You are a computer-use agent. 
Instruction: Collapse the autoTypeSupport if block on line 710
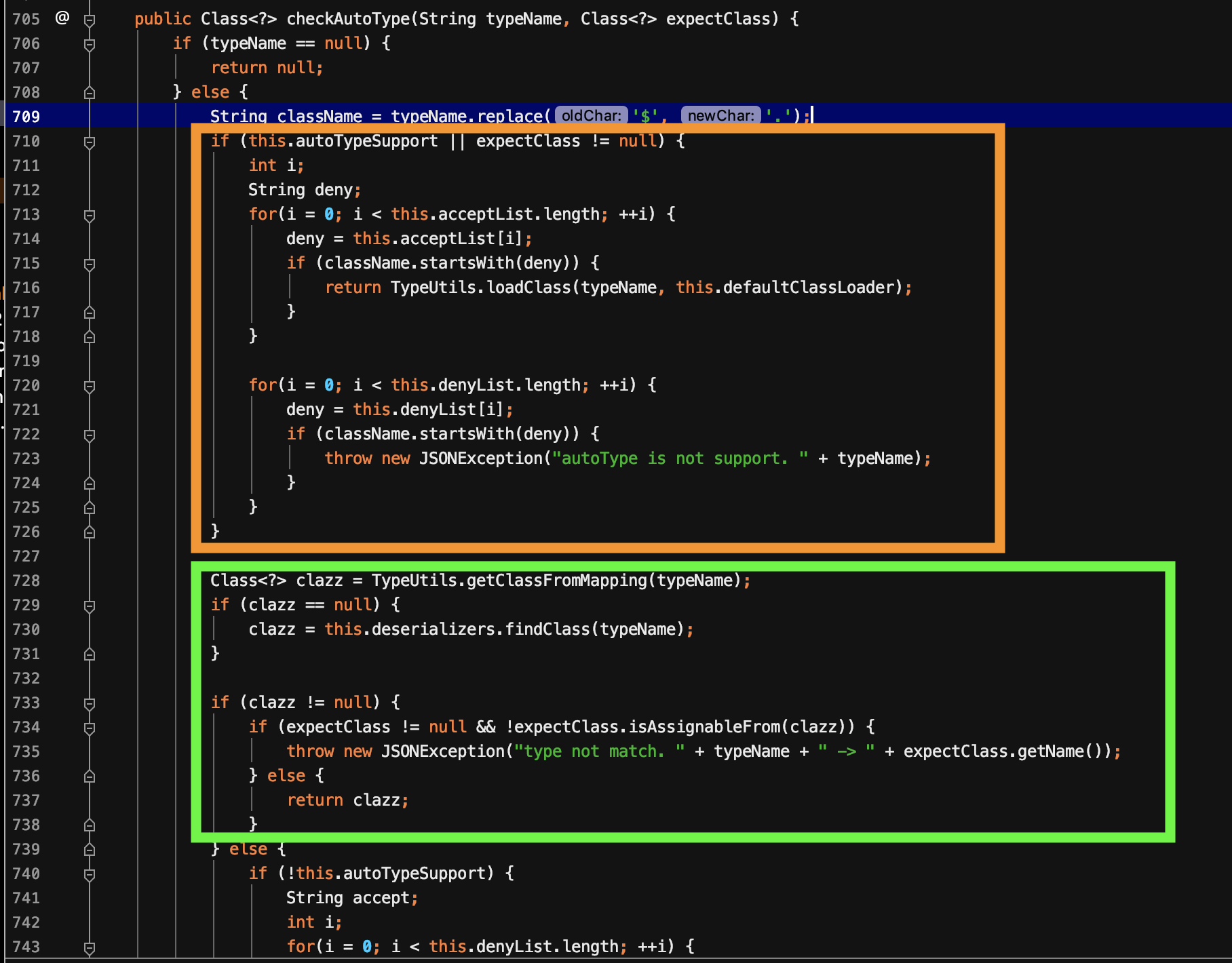pyautogui.click(x=89, y=142)
